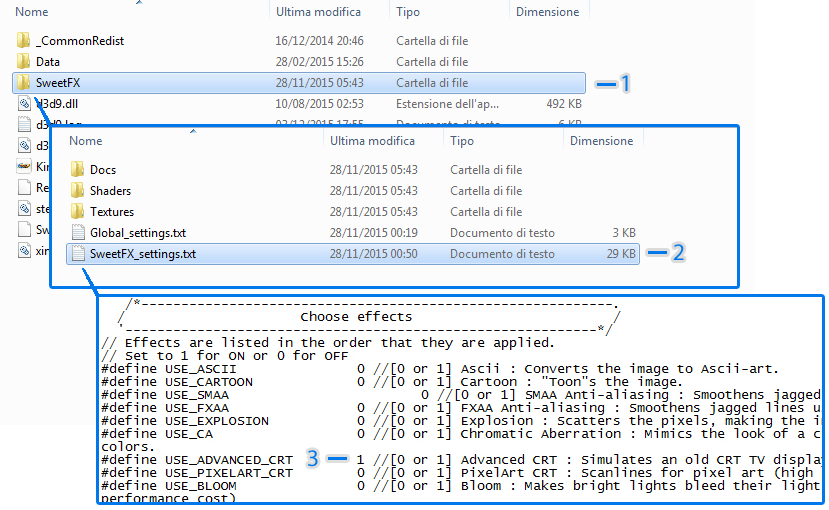Select the d3d9.dll file name

pos(57,104)
